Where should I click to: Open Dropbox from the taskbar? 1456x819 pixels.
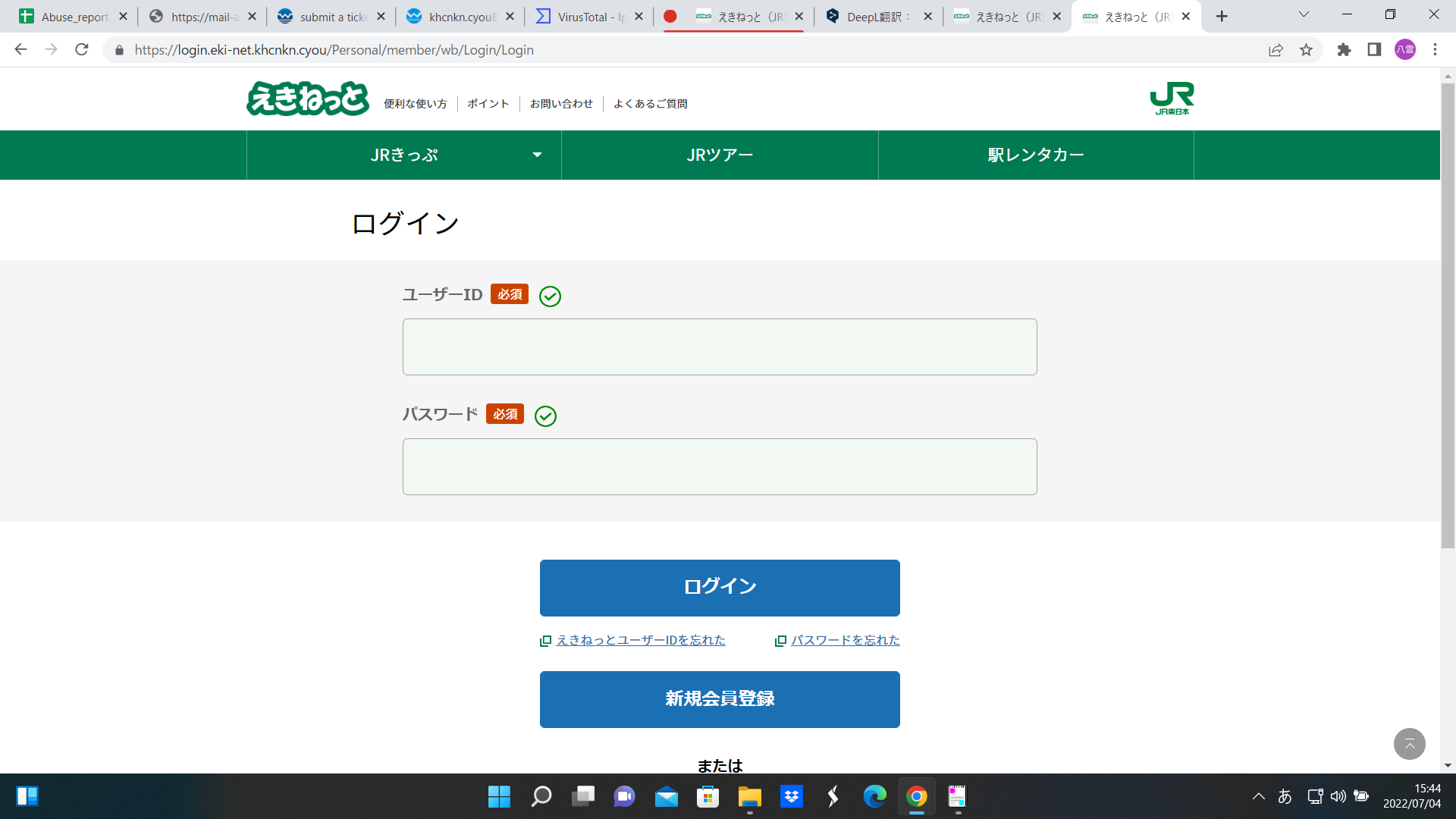pos(792,796)
